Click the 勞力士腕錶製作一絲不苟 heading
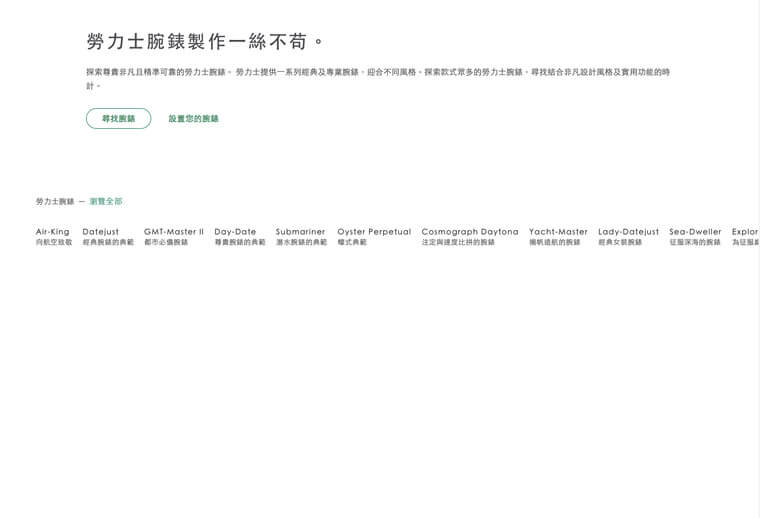760x518 pixels. [x=206, y=42]
